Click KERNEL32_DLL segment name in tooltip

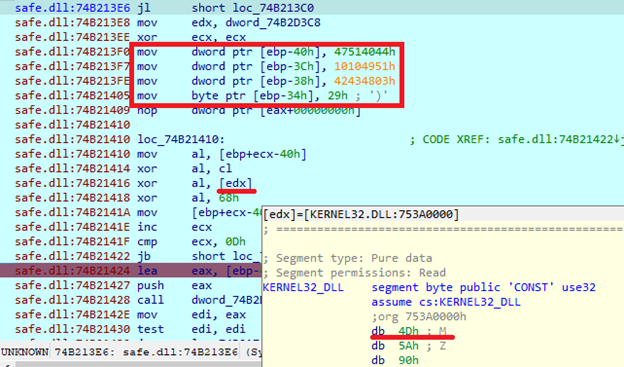click(303, 287)
